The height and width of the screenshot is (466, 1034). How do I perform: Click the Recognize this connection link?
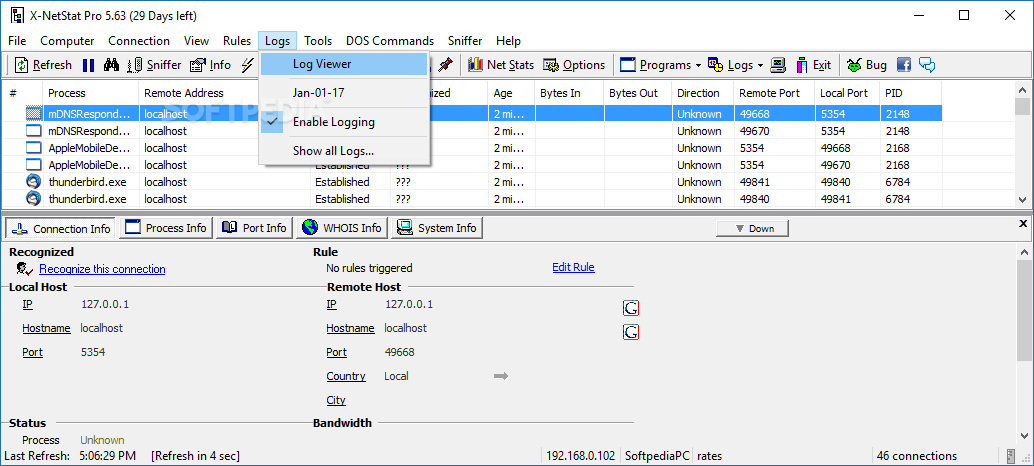102,269
